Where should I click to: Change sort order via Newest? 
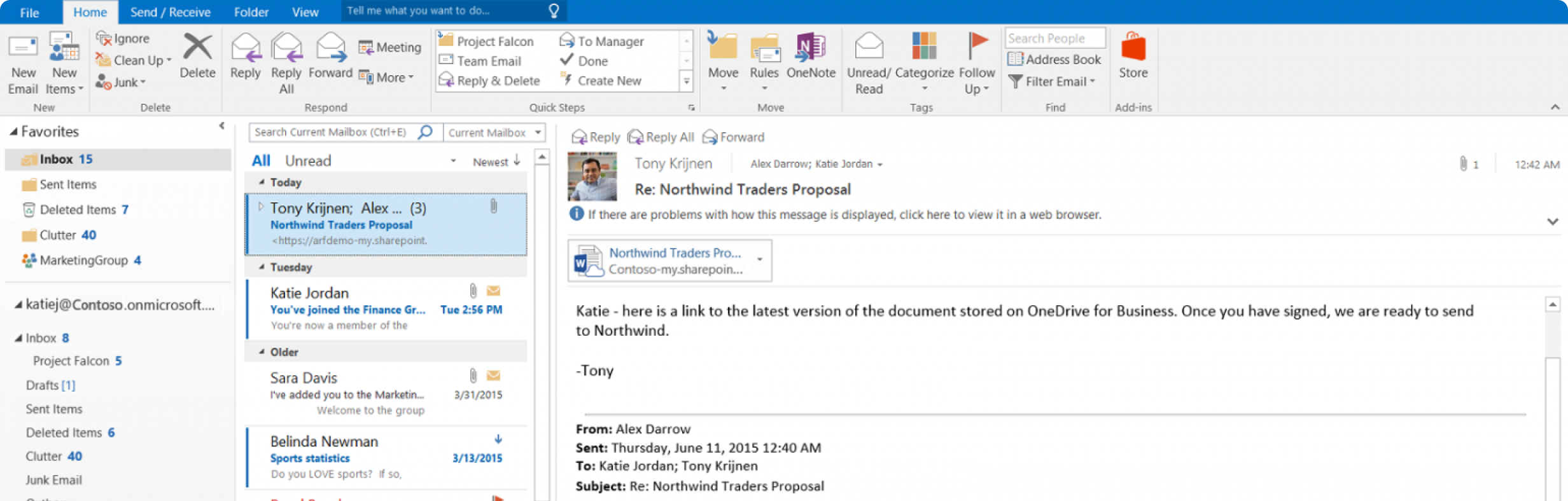click(x=496, y=161)
